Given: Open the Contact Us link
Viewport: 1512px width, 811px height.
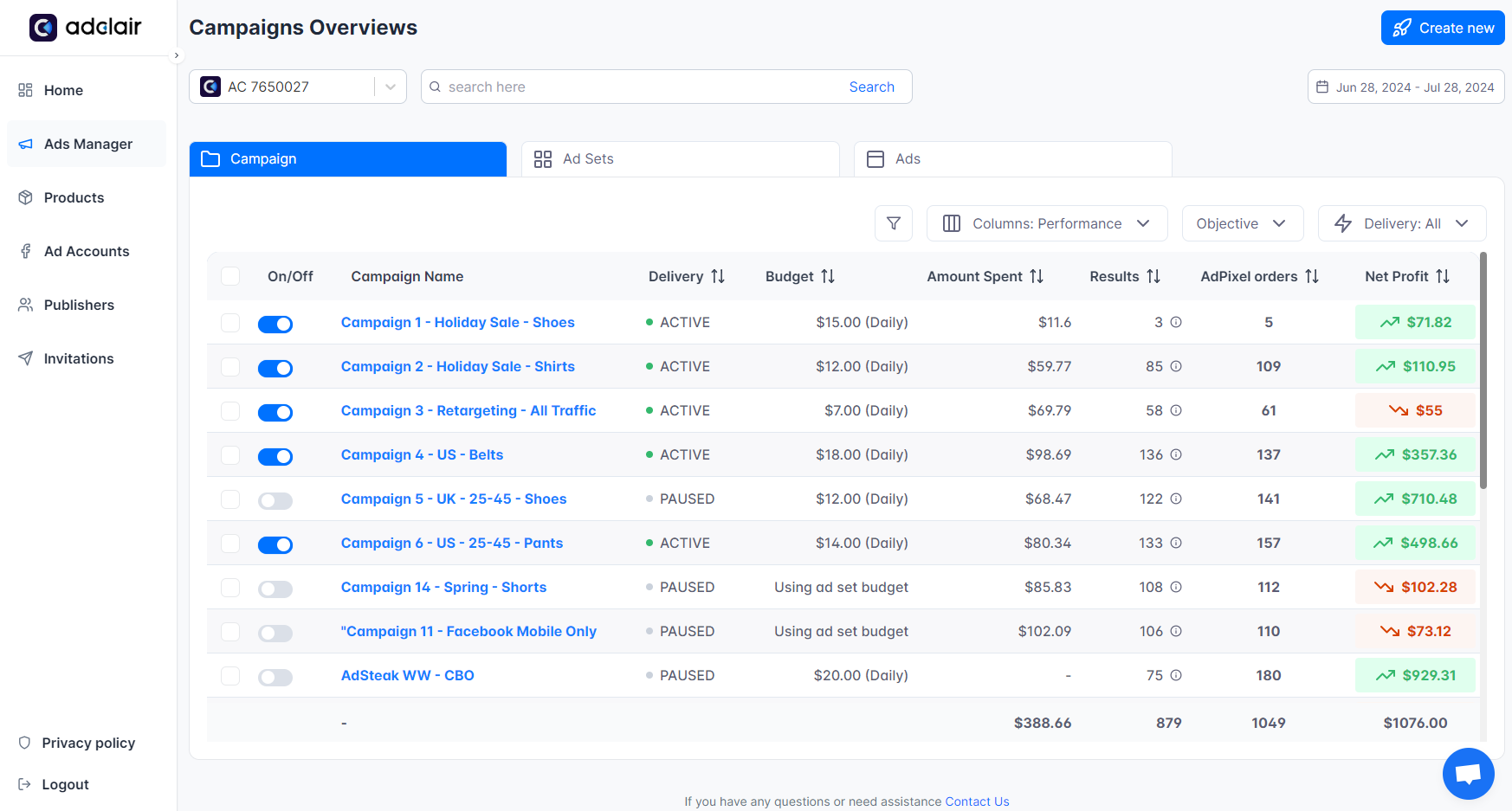Looking at the screenshot, I should click(977, 801).
